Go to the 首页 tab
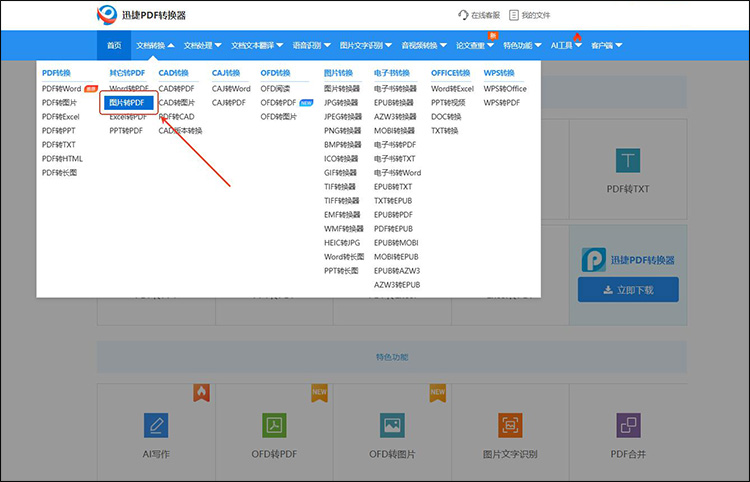 click(114, 45)
